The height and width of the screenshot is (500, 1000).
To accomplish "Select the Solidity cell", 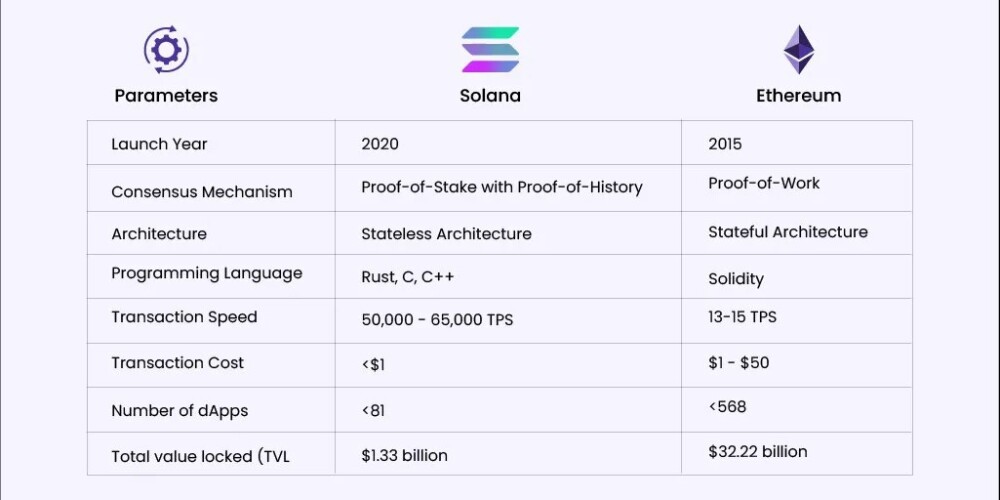I will tap(736, 279).
